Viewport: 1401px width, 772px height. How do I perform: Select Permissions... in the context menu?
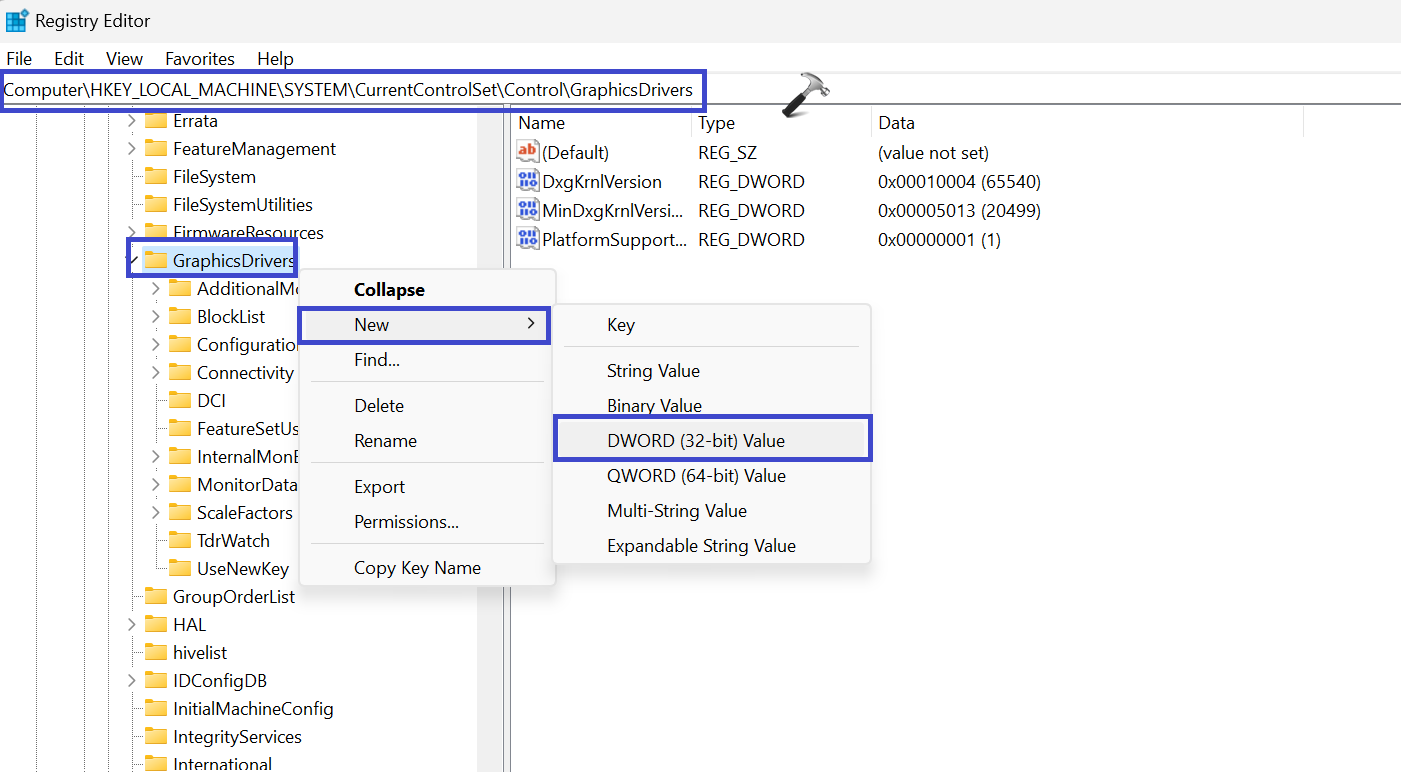click(x=406, y=522)
